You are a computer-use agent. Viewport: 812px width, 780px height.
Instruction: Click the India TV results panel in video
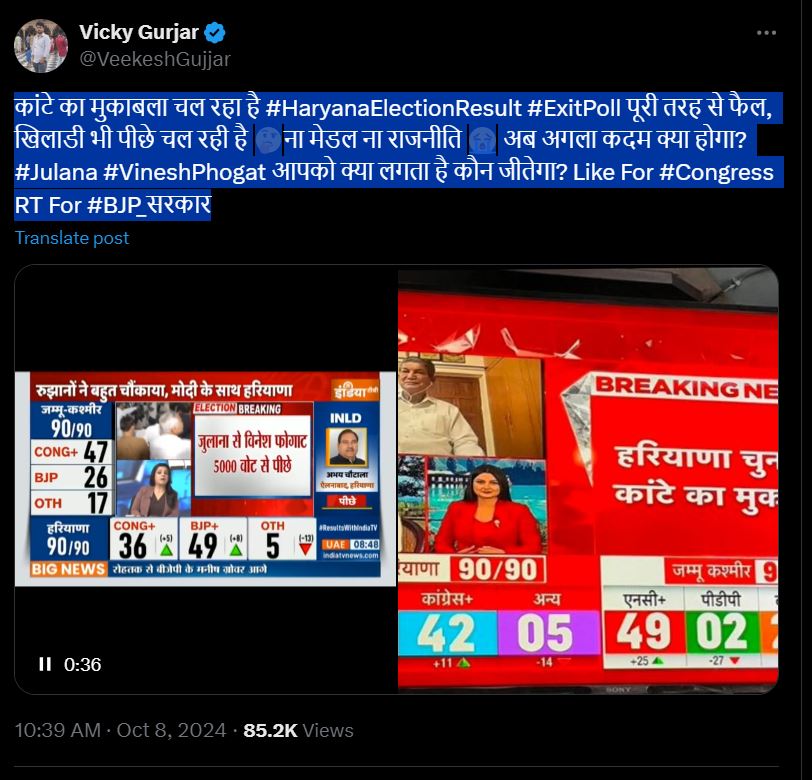coord(205,479)
